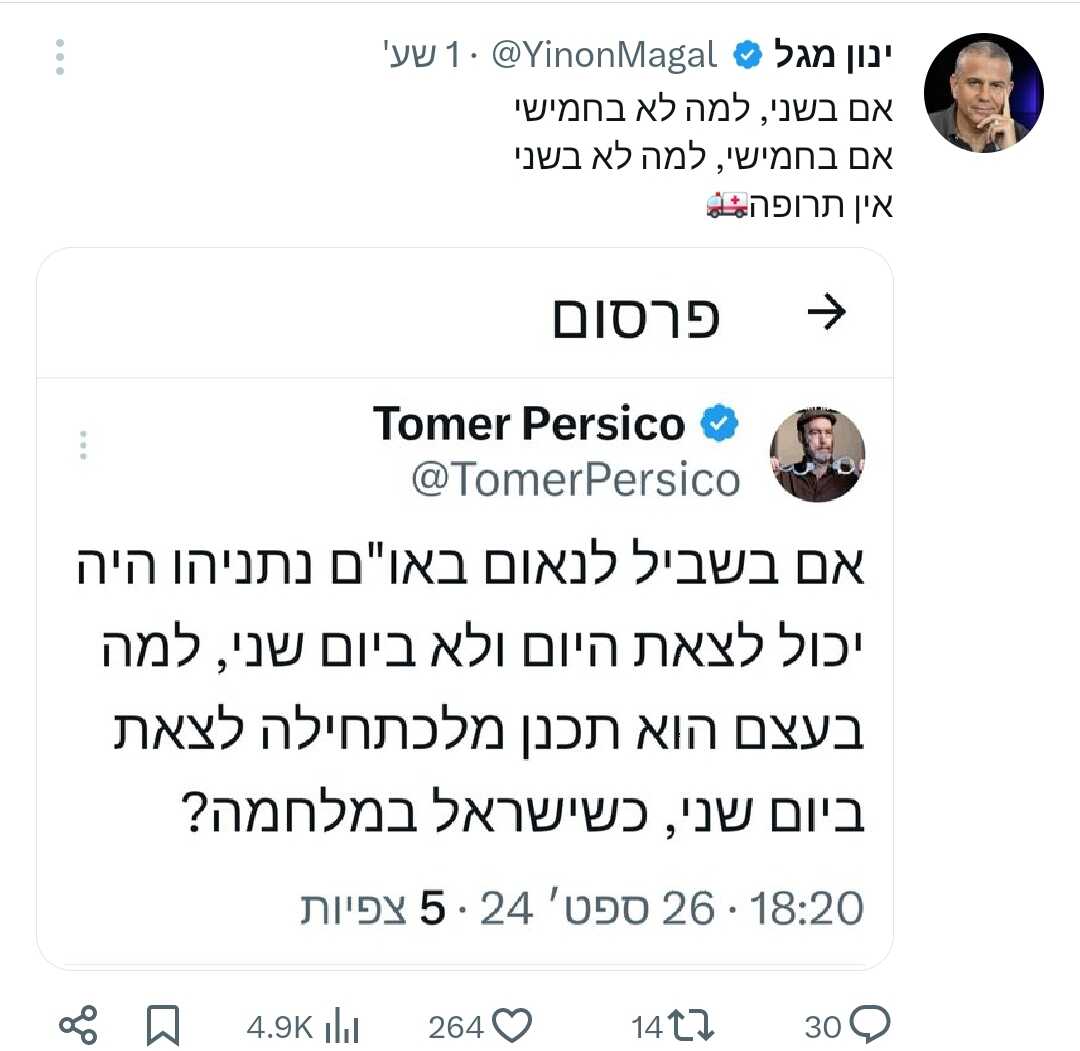The image size is (1080, 1051).
Task: Open the three-dot menu on Tomer Persico's post
Action: [x=84, y=445]
